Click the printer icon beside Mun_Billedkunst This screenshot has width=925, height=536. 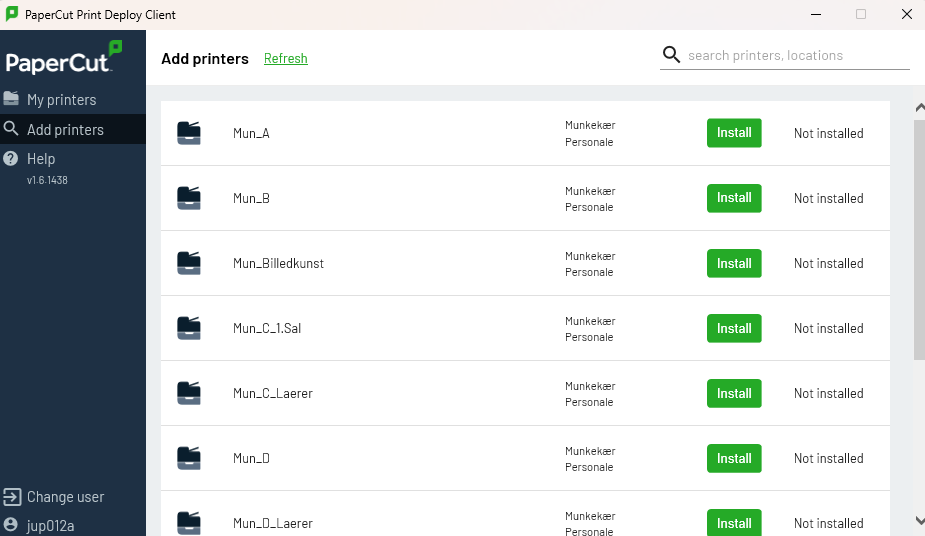coord(189,263)
